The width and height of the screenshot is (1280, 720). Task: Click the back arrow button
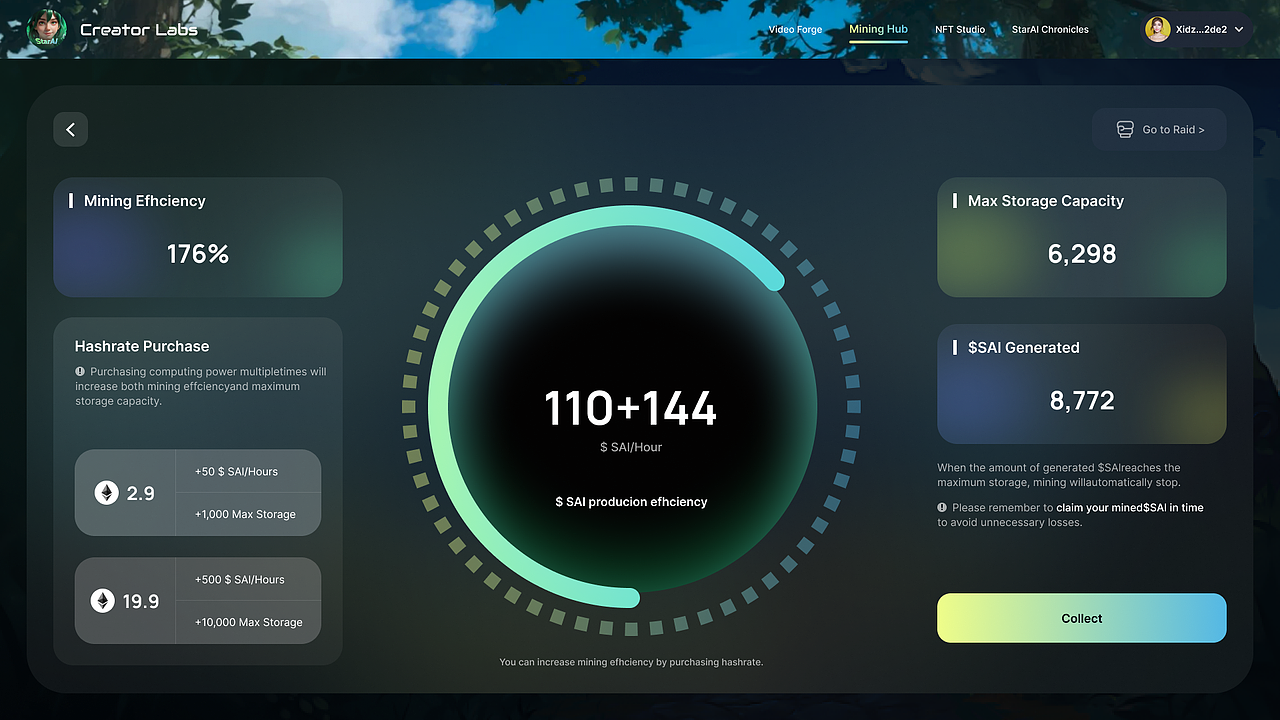71,129
